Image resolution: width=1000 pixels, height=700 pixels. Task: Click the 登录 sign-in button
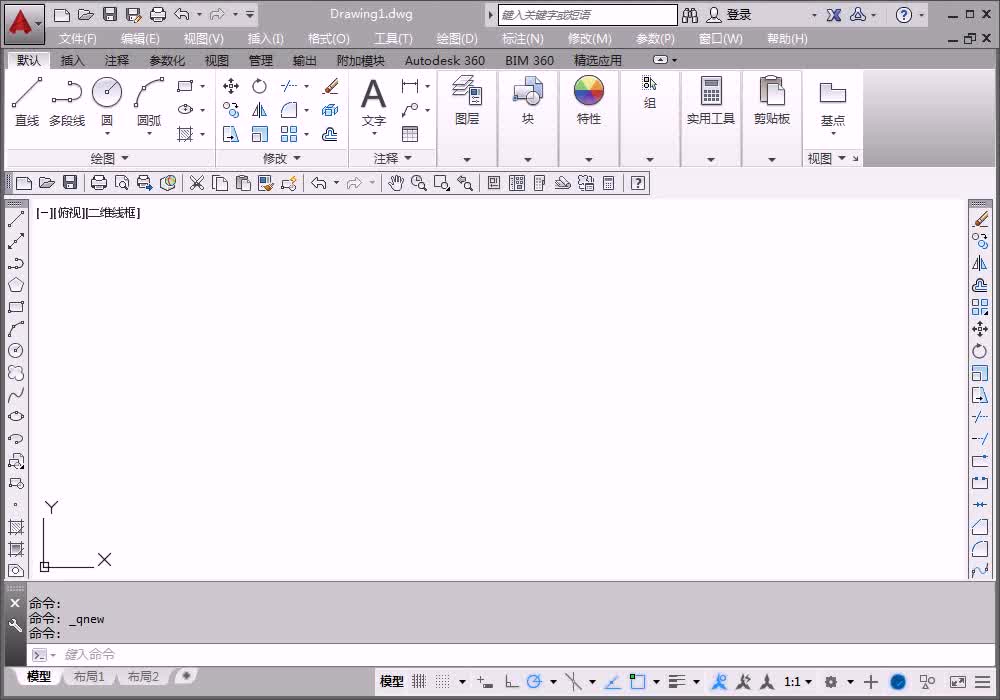pyautogui.click(x=730, y=15)
